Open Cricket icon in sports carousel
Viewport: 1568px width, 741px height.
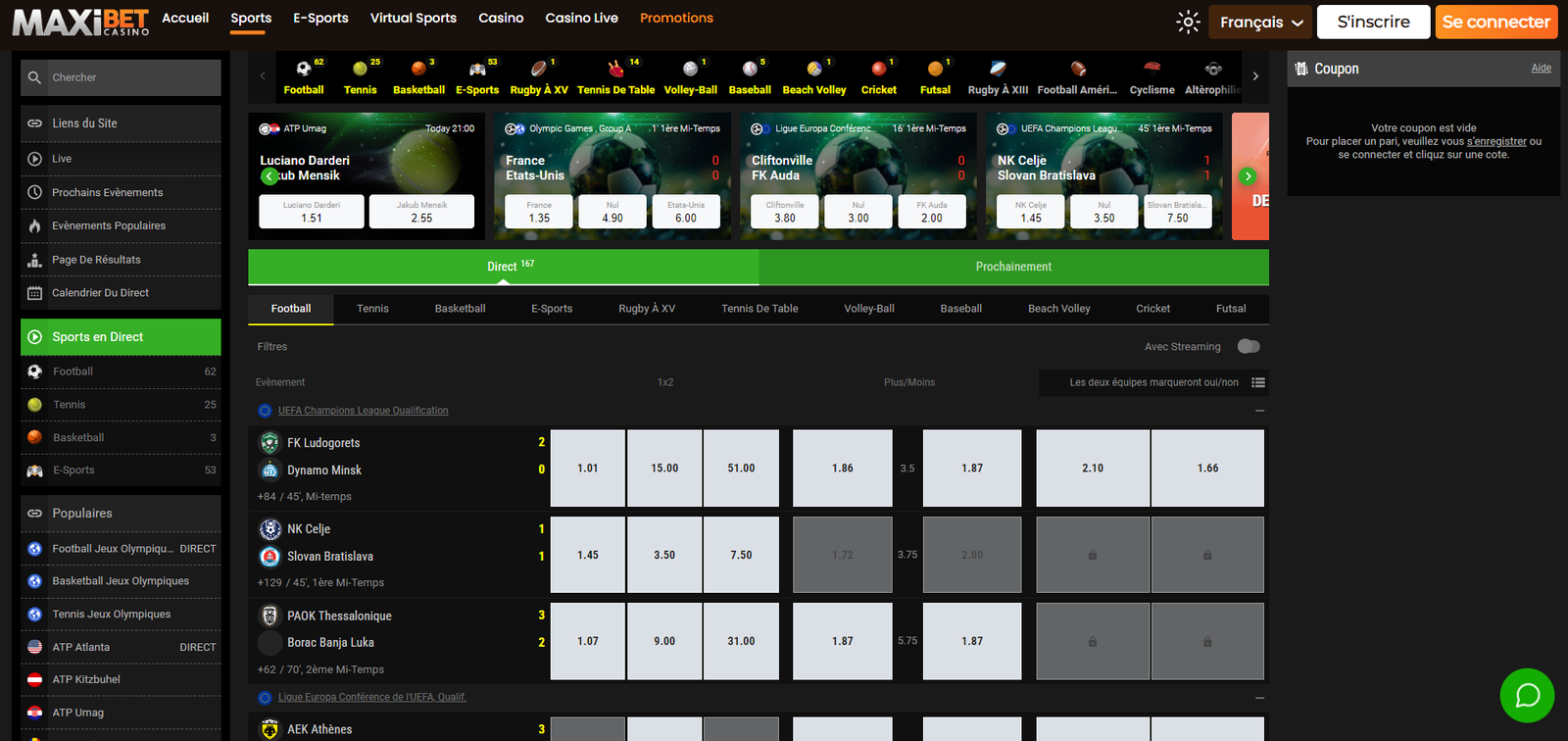click(879, 69)
